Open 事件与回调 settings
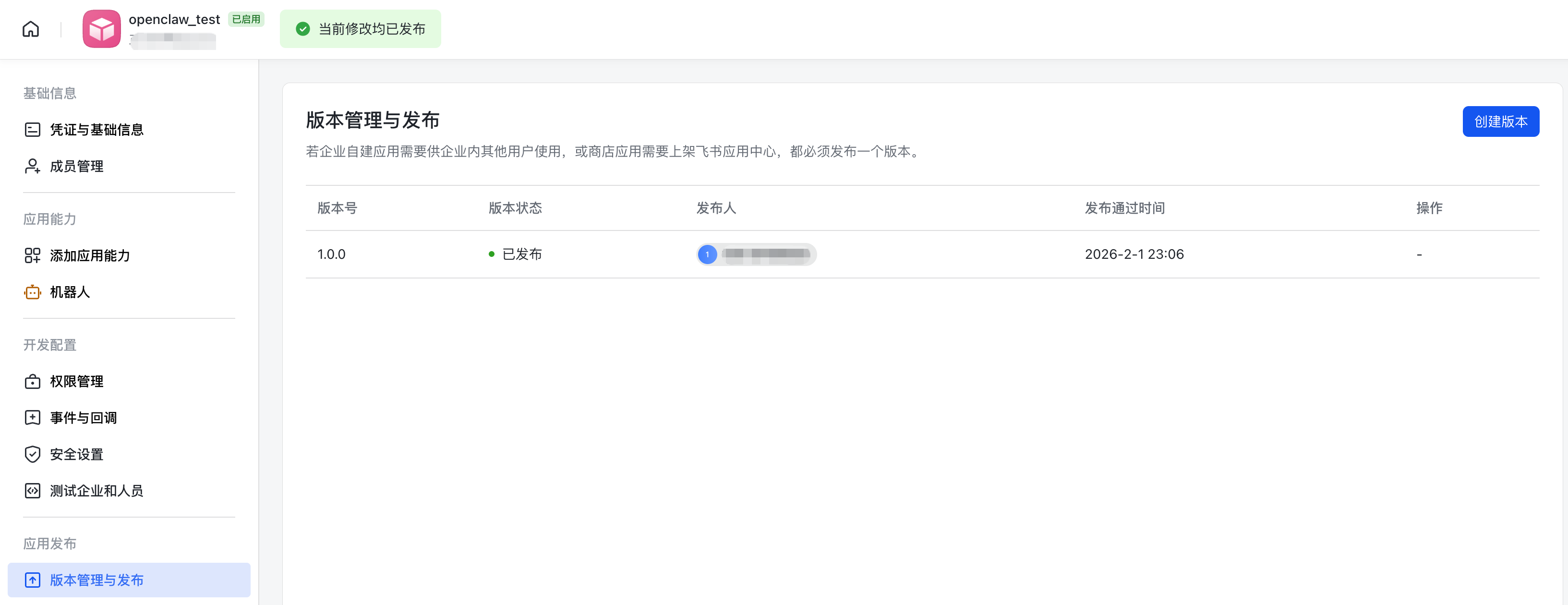 pyautogui.click(x=84, y=418)
